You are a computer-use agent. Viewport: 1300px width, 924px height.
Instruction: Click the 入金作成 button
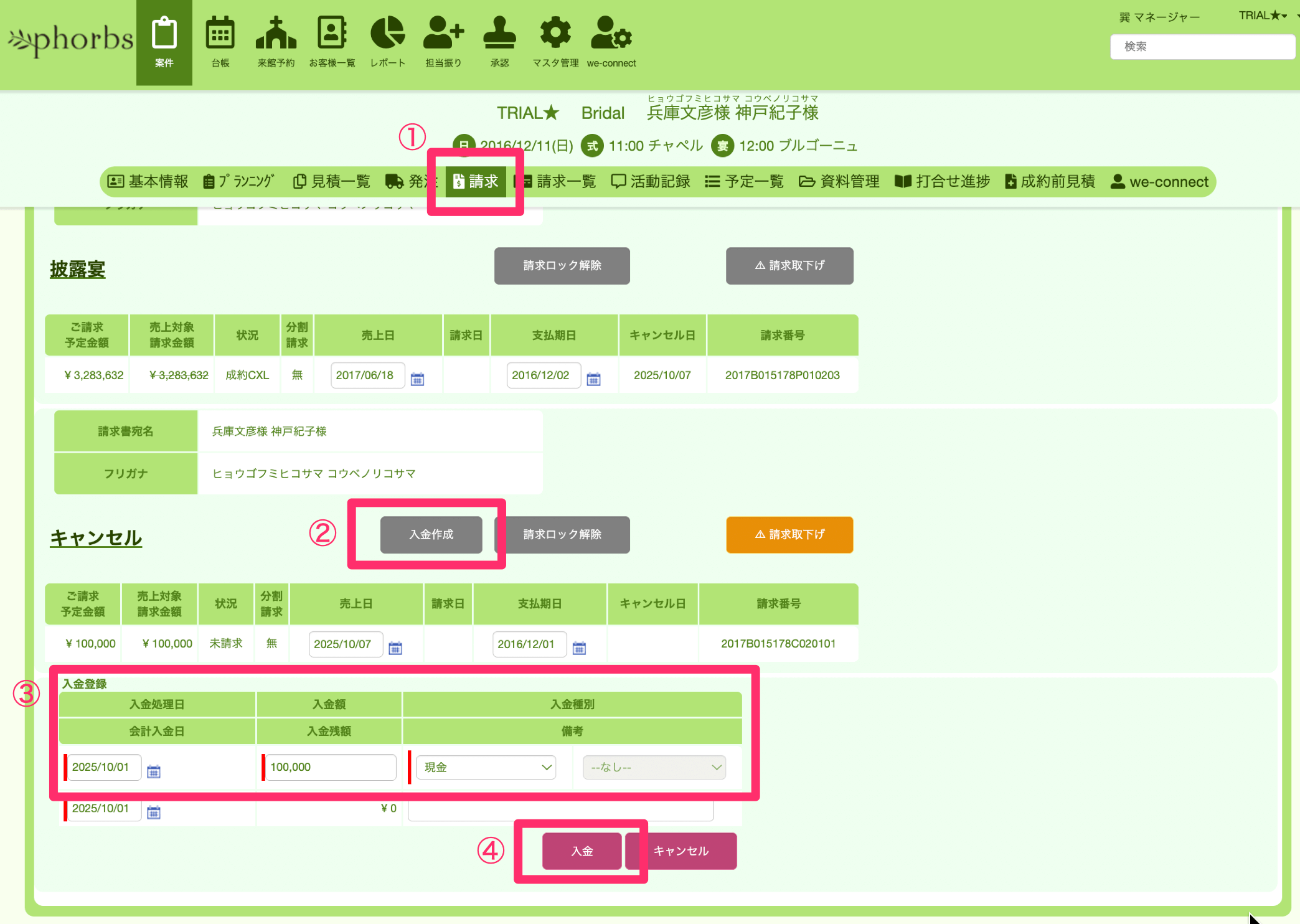point(431,535)
